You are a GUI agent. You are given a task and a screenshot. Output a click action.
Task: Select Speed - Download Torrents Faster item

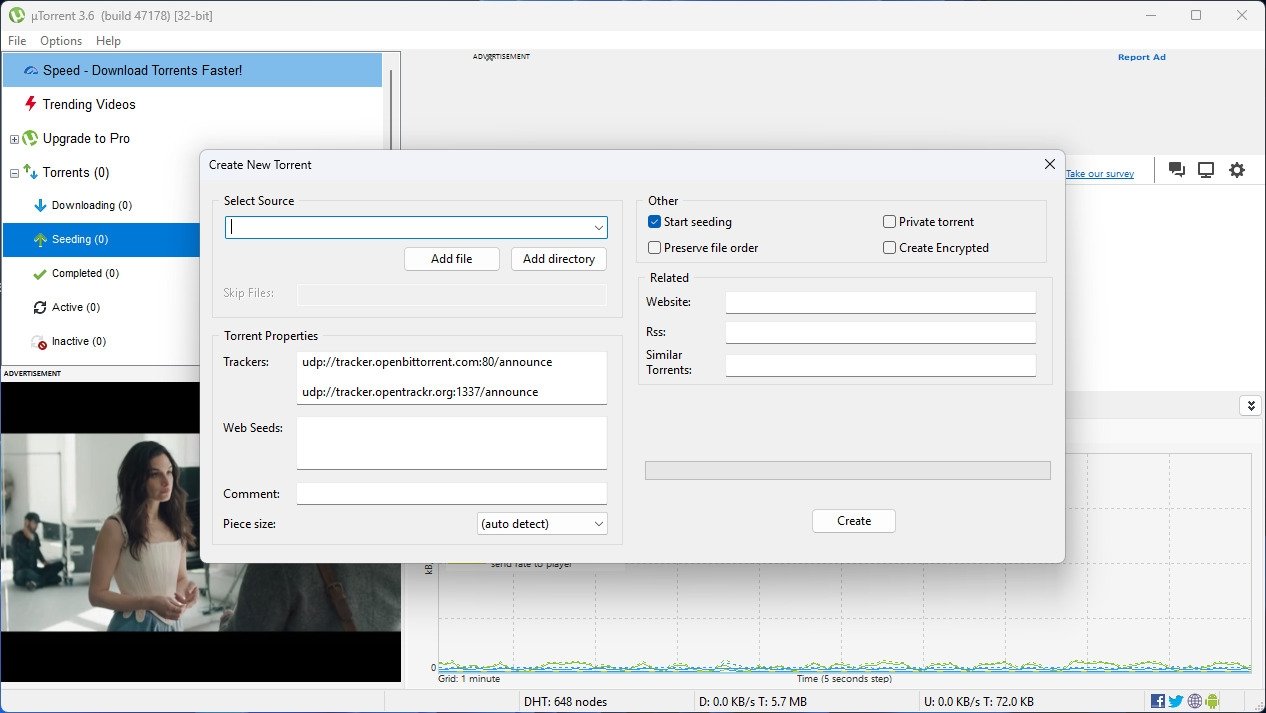pyautogui.click(x=192, y=71)
